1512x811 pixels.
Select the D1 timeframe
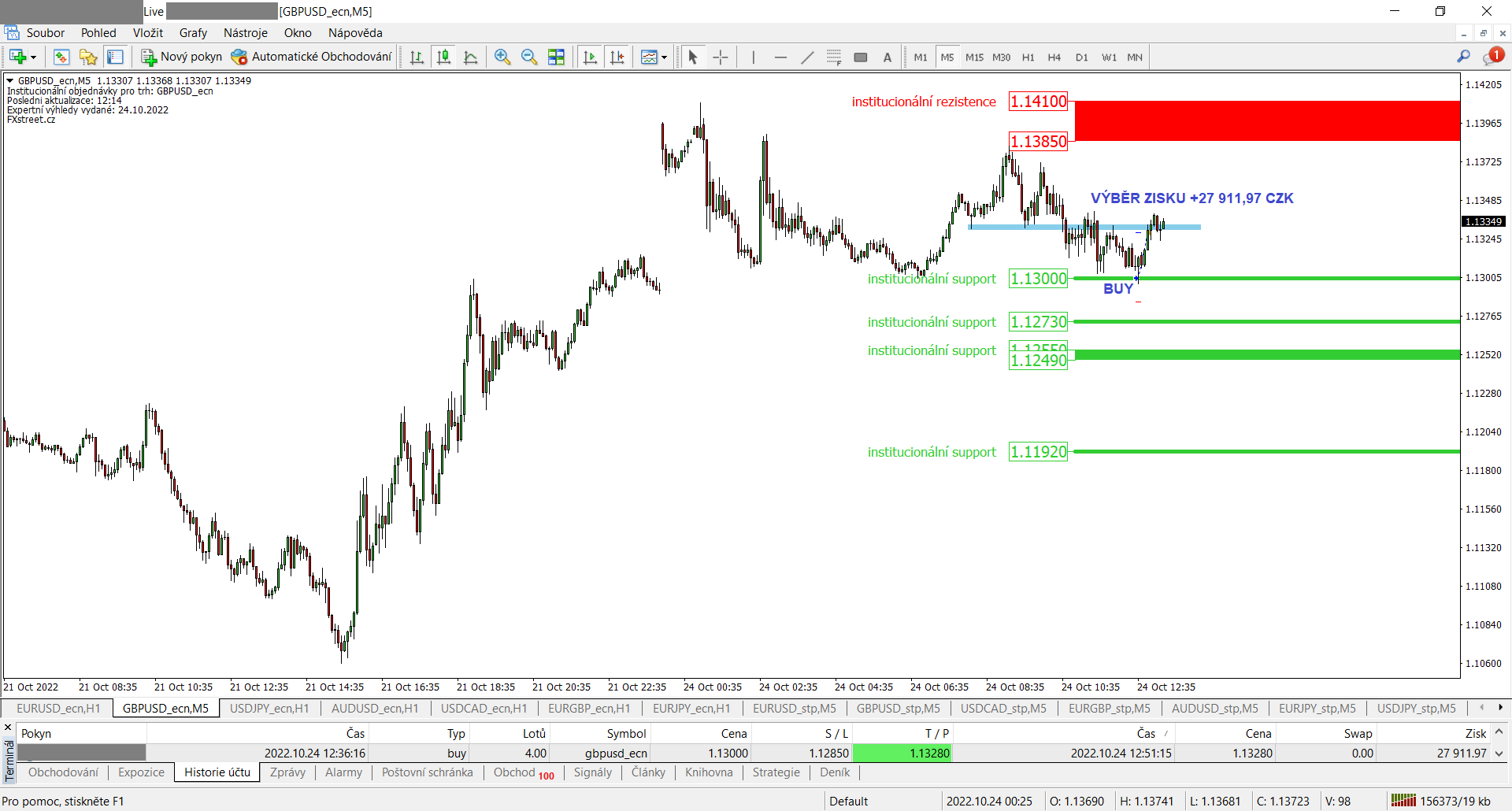pyautogui.click(x=1081, y=57)
